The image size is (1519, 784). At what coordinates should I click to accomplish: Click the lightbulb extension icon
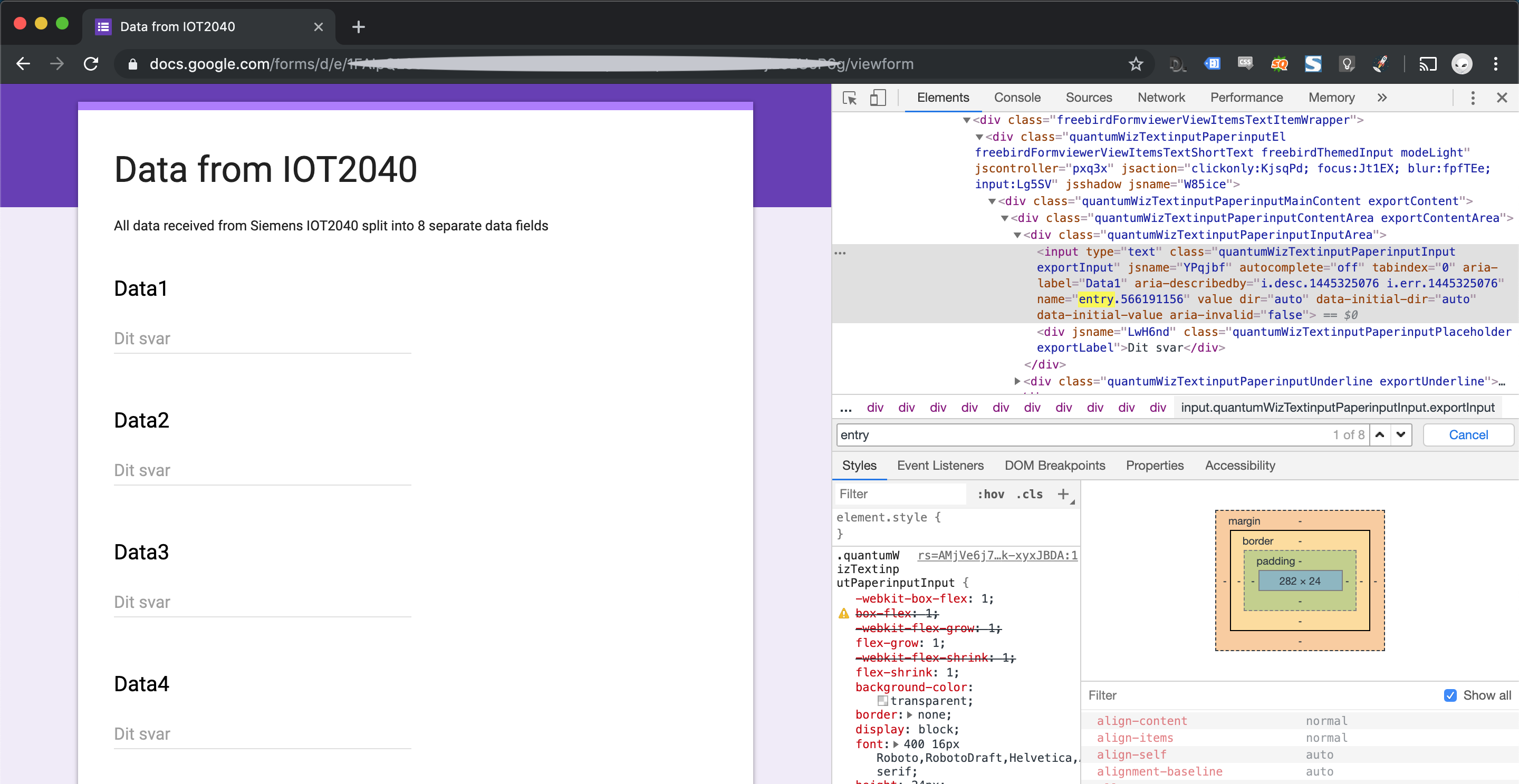[1347, 64]
